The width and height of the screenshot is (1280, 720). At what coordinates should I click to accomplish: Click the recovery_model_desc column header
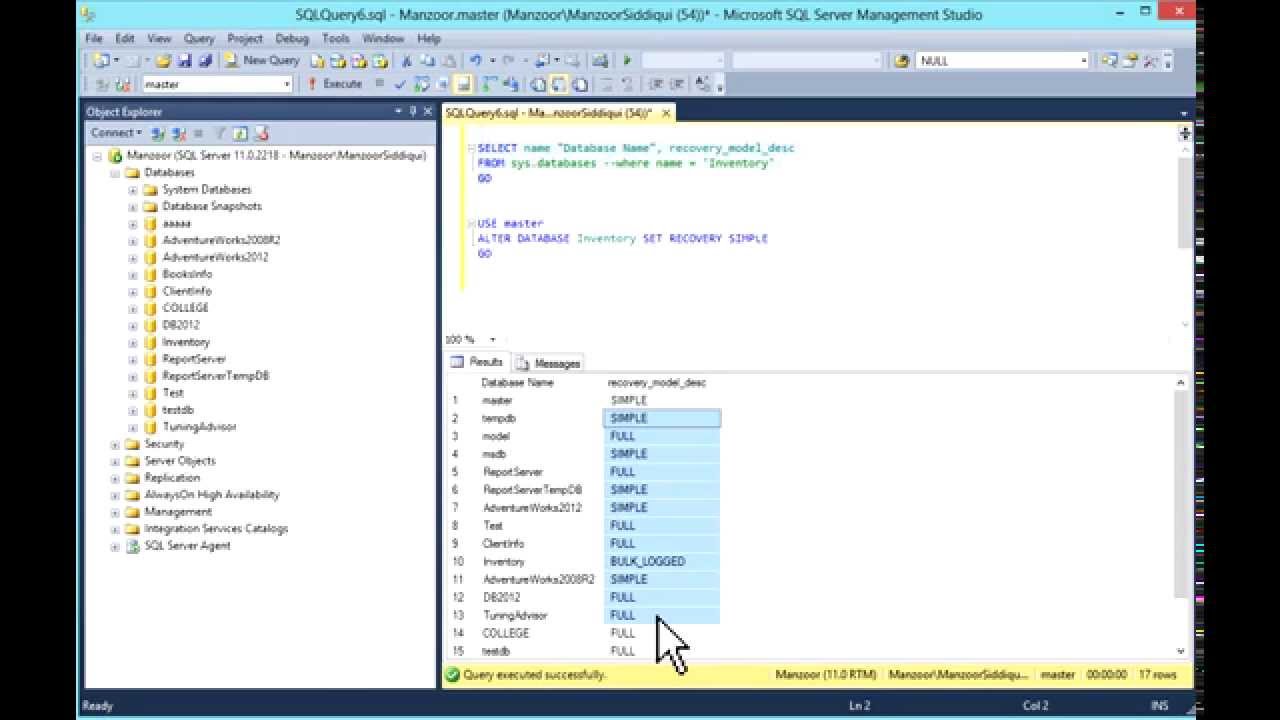click(657, 383)
